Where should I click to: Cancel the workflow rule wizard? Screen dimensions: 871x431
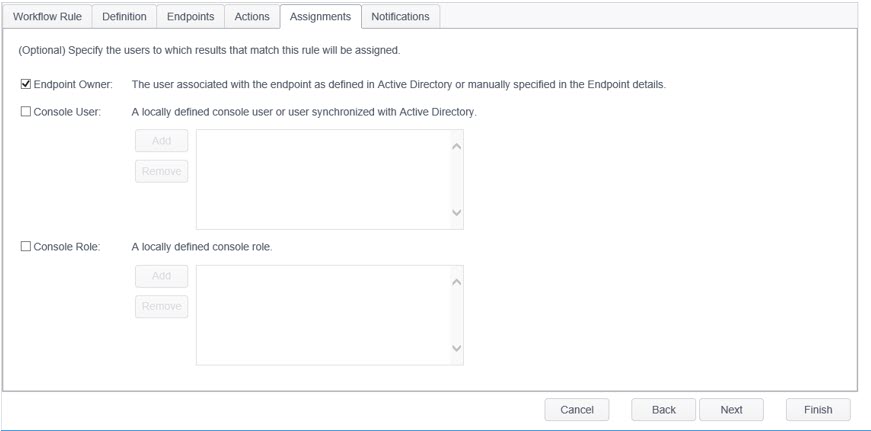pos(577,410)
